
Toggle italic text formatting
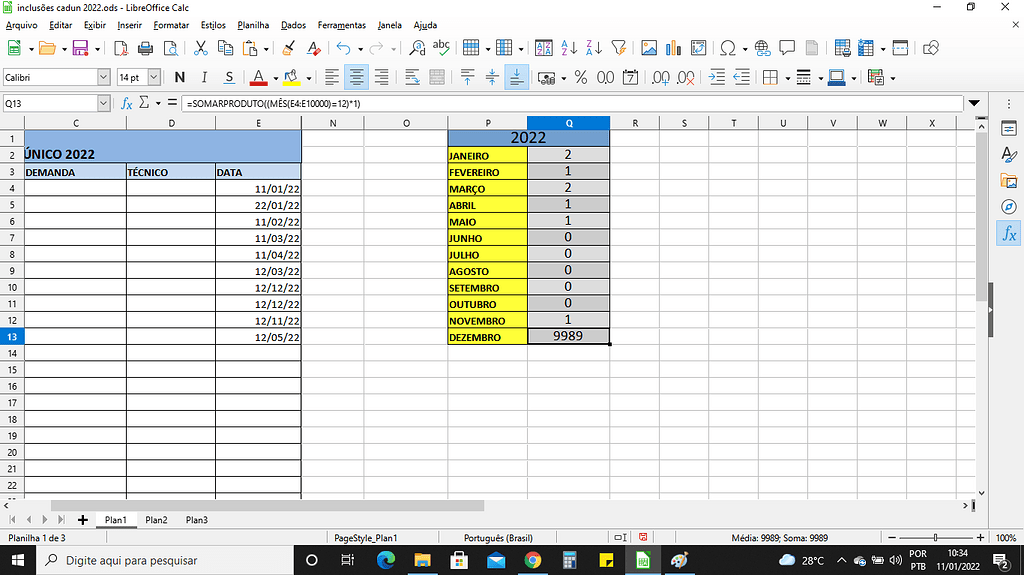click(204, 77)
